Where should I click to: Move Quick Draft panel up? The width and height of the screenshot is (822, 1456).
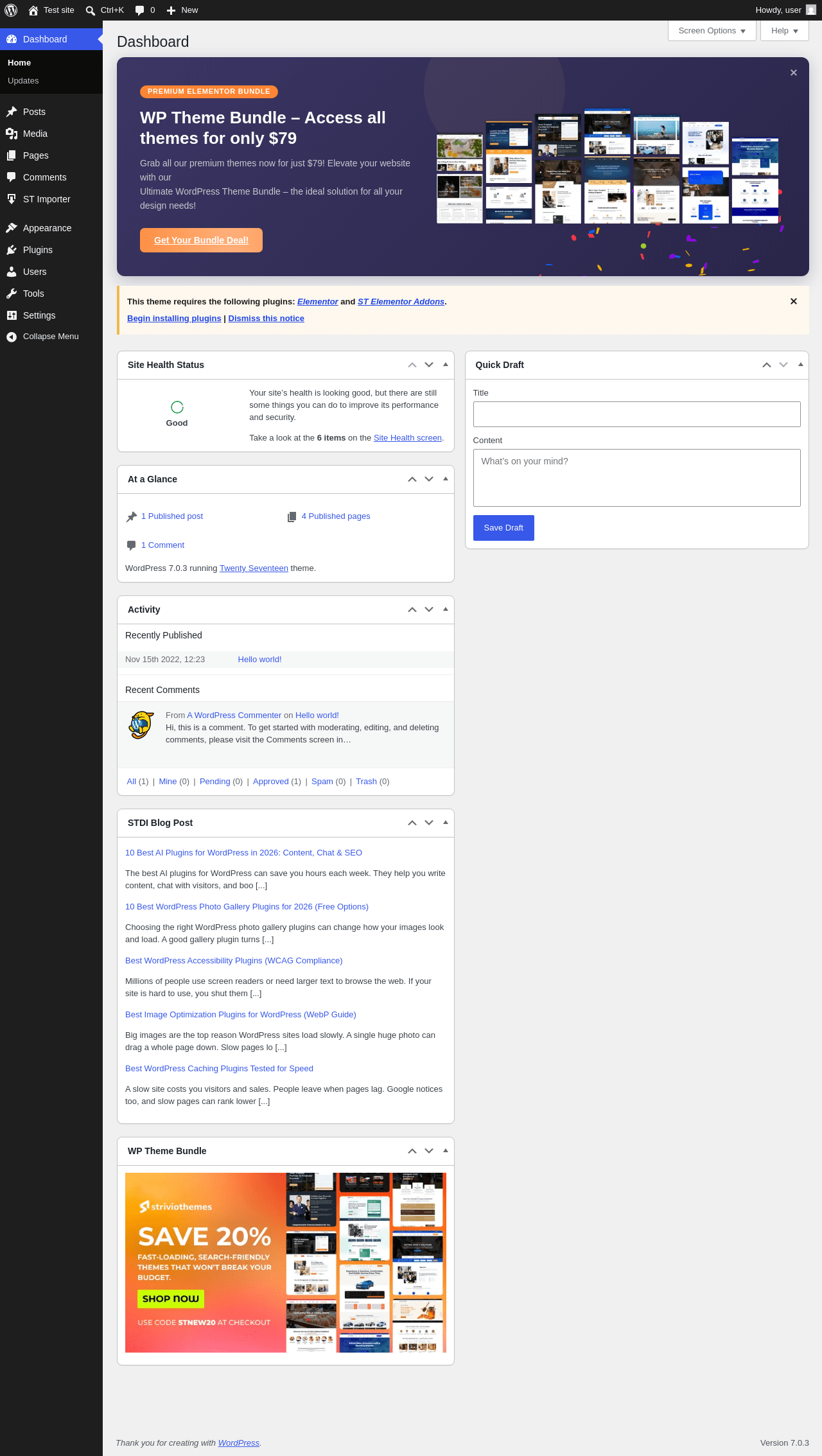(767, 365)
